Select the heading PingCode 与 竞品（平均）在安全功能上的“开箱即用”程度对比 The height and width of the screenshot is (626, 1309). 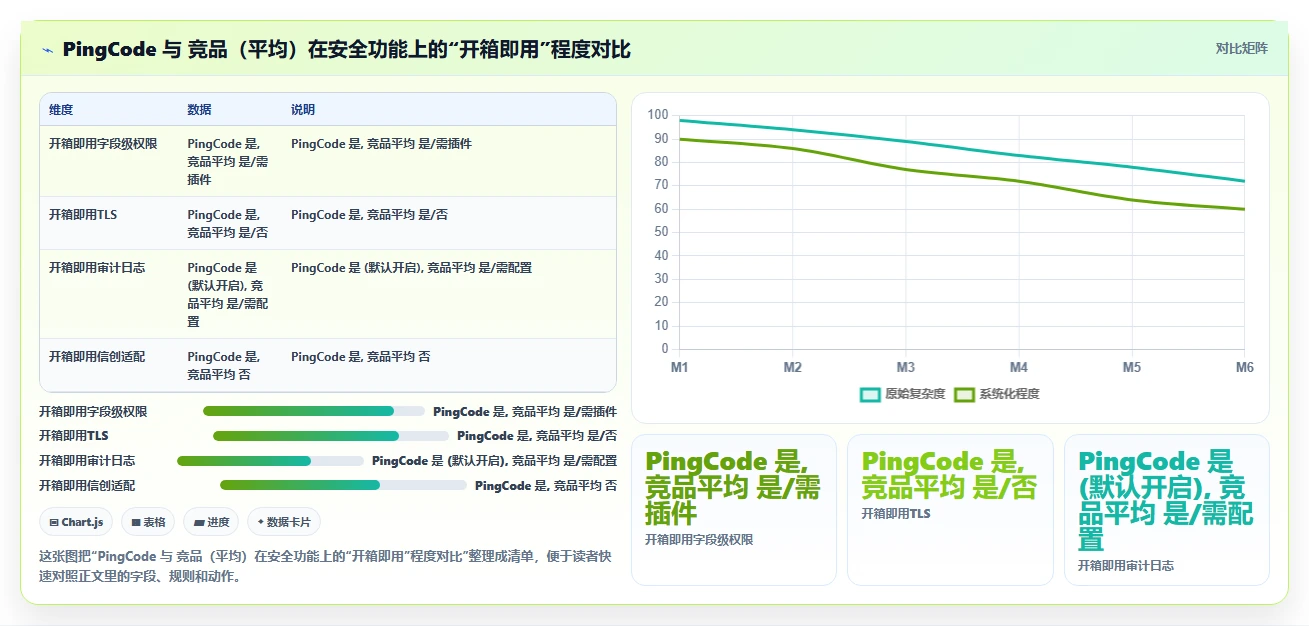[346, 49]
